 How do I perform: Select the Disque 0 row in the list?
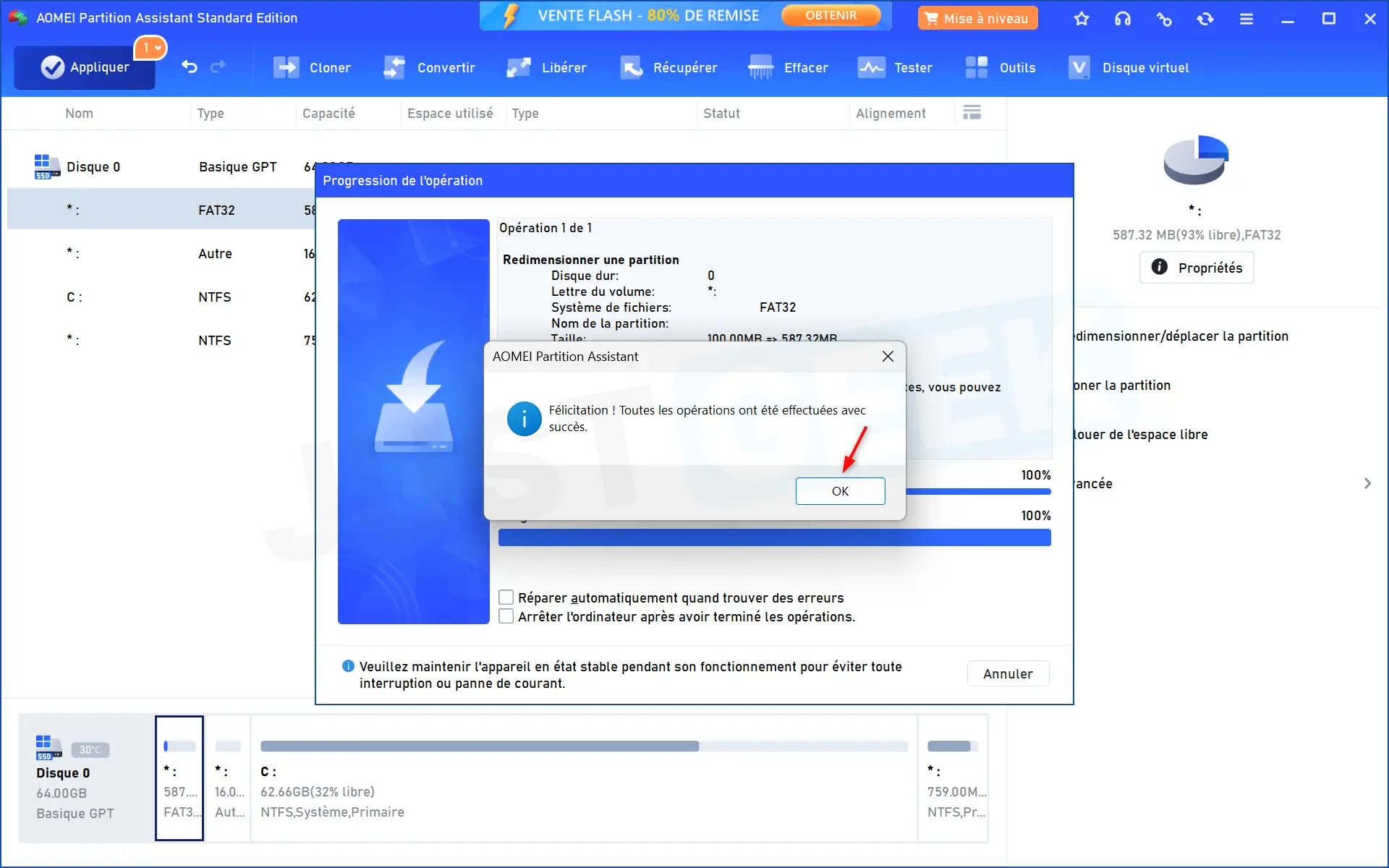point(161,167)
